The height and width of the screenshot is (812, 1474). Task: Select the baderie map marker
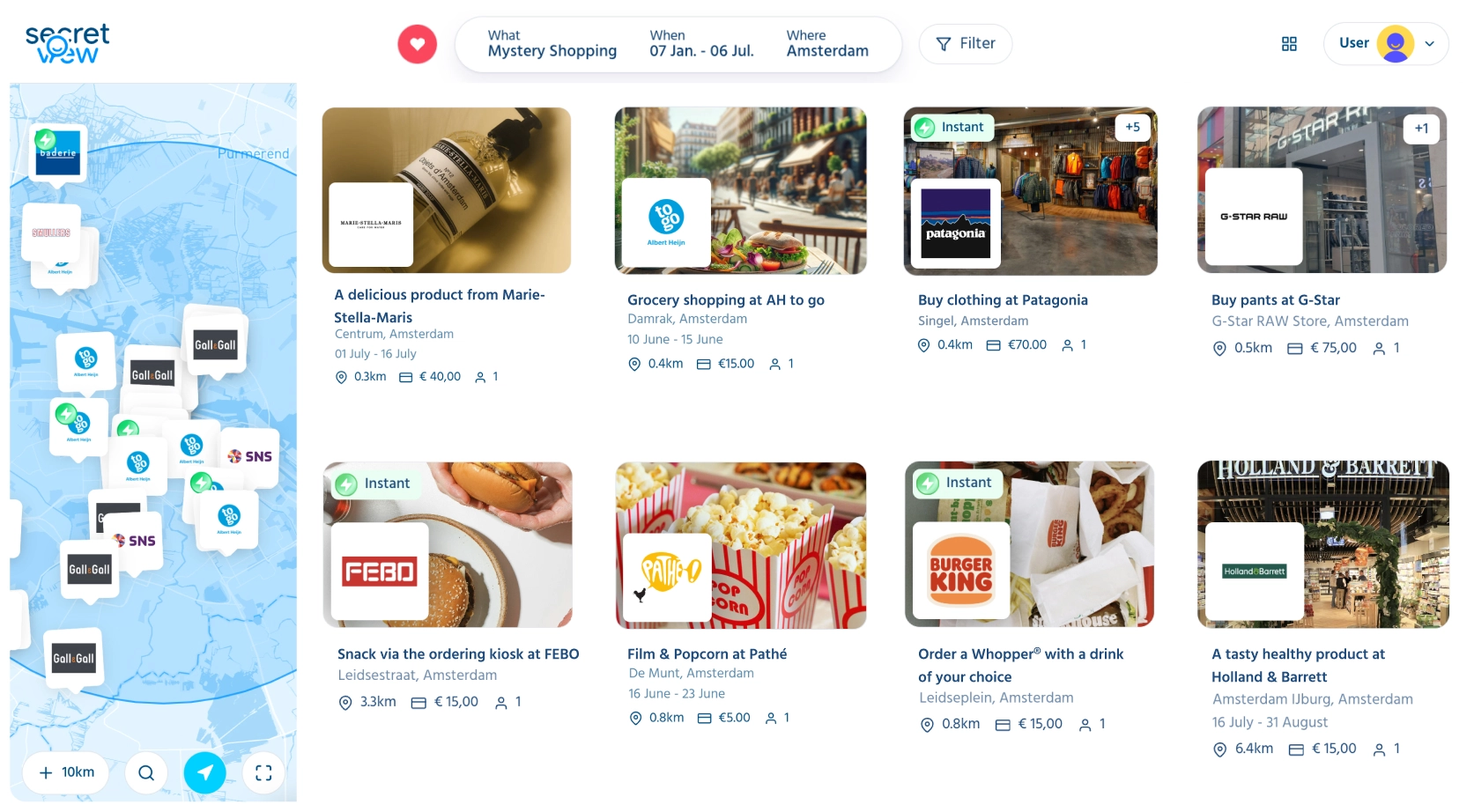point(58,153)
